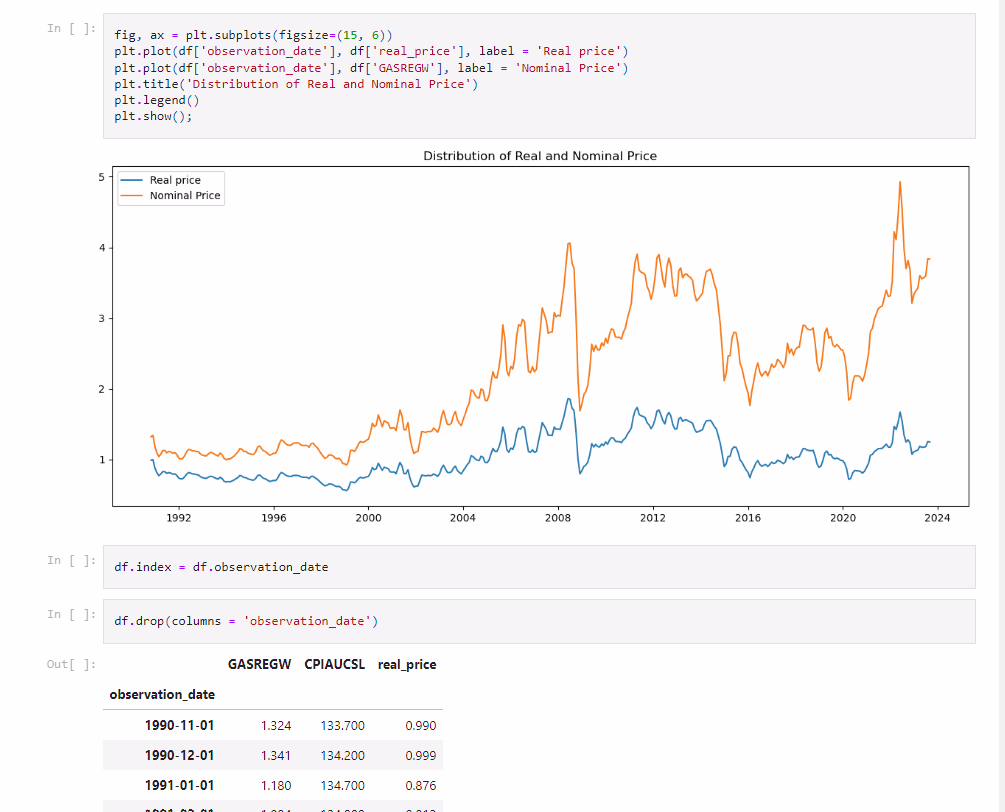This screenshot has height=812, width=1005.
Task: Click the 2024 tick label on the x-axis
Action: (x=937, y=517)
